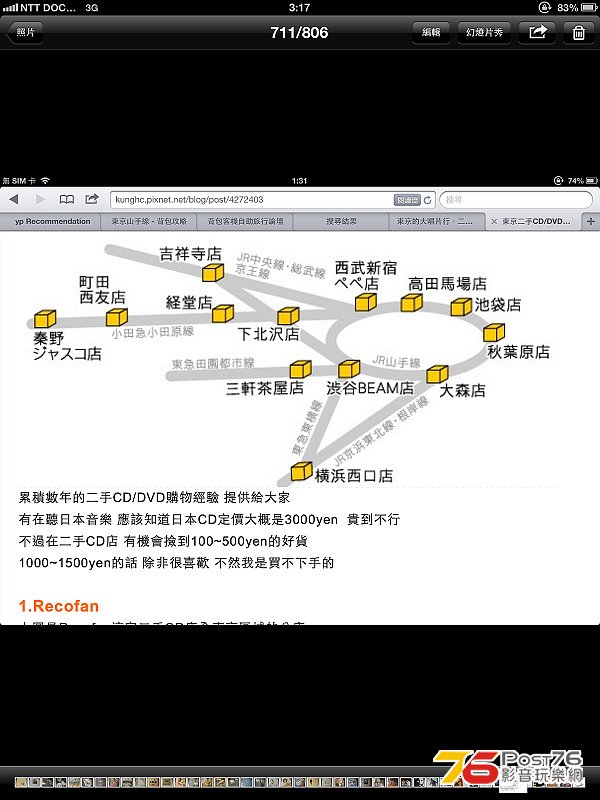The image size is (600, 800).
Task: Click the 横浜西口店 cube marker
Action: (302, 471)
